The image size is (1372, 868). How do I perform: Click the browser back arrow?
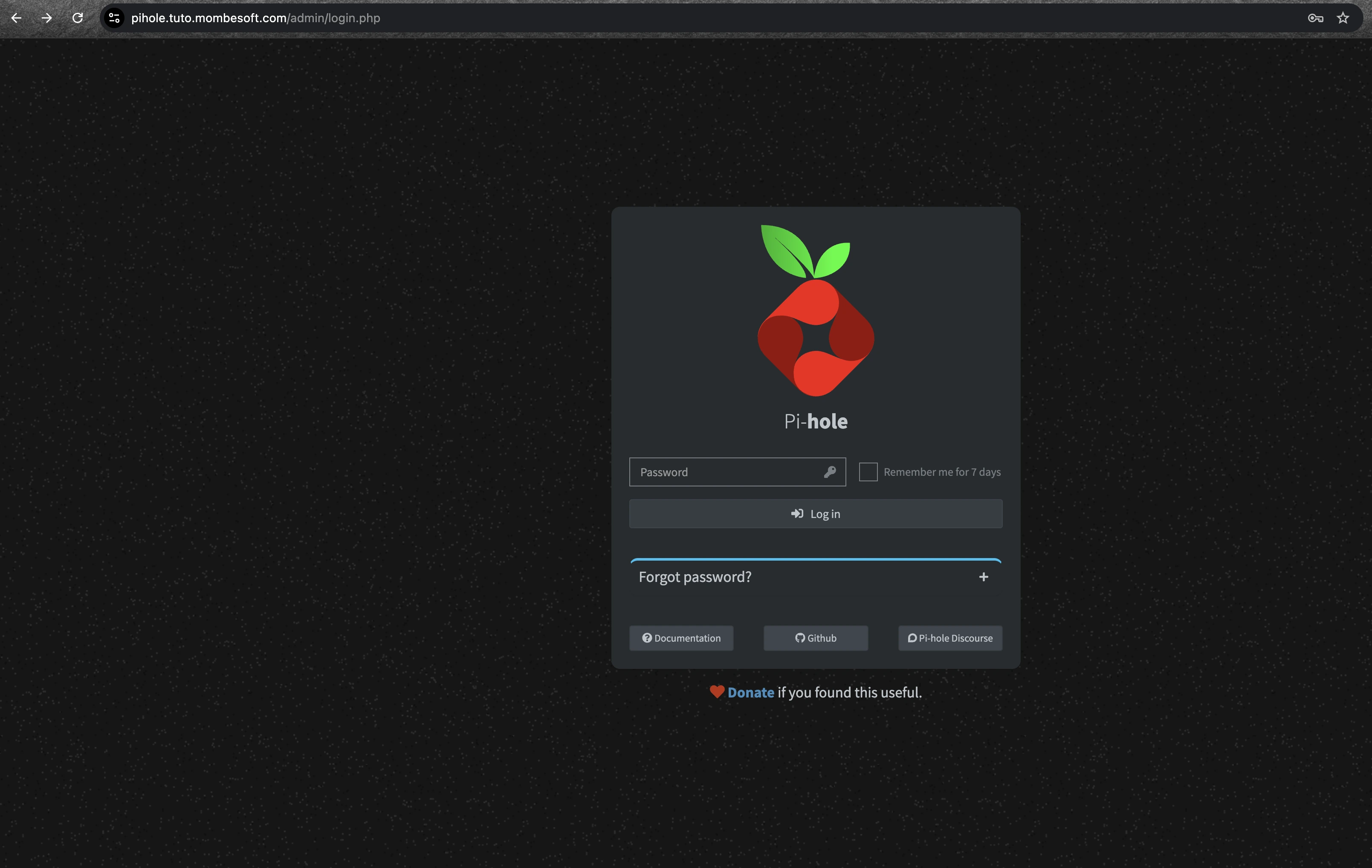(x=16, y=18)
